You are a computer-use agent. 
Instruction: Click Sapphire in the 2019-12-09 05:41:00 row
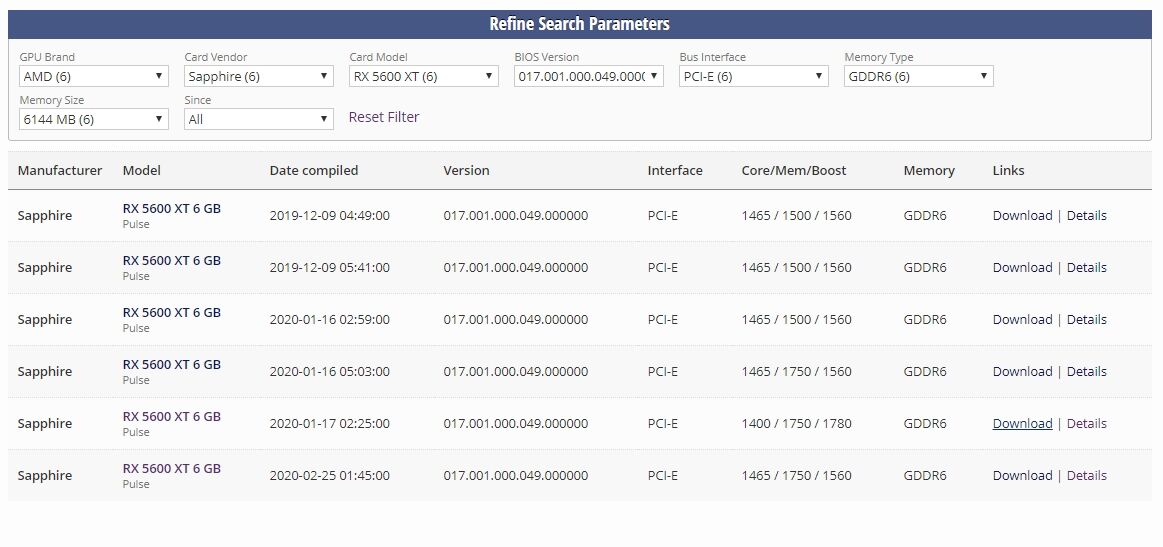pos(45,267)
